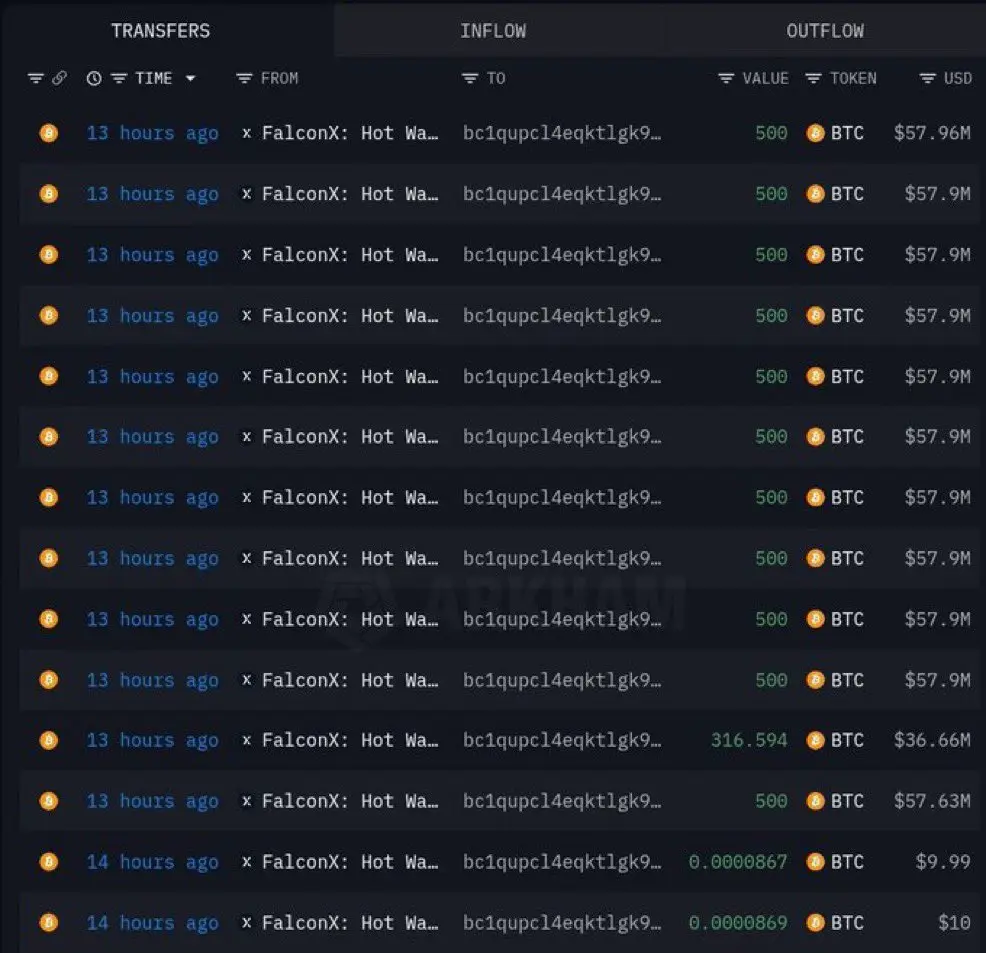Click the FalconX logo on the $9.99 row
Image resolution: width=986 pixels, height=953 pixels.
tap(246, 861)
